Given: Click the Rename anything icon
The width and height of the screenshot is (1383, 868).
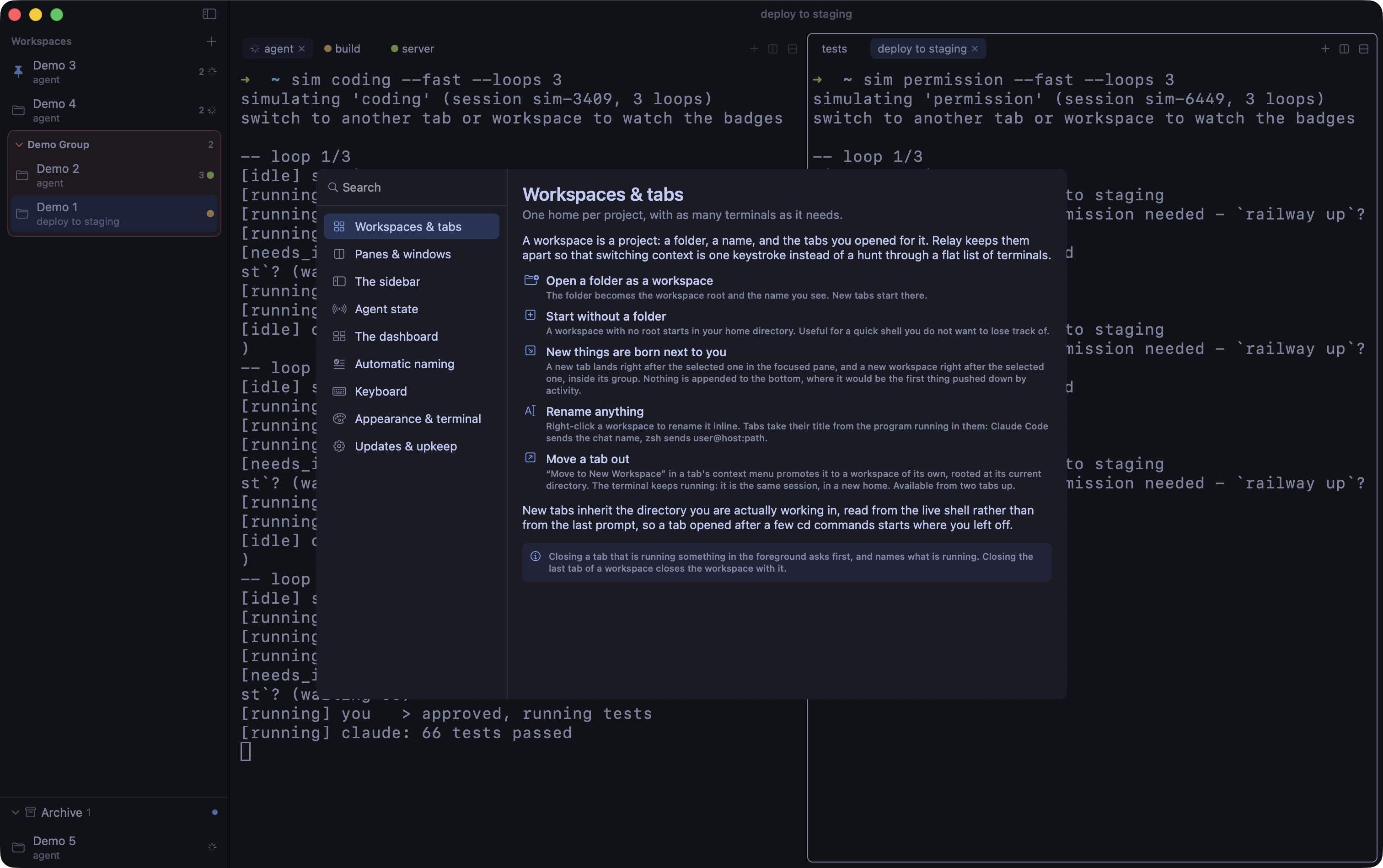Looking at the screenshot, I should point(531,411).
